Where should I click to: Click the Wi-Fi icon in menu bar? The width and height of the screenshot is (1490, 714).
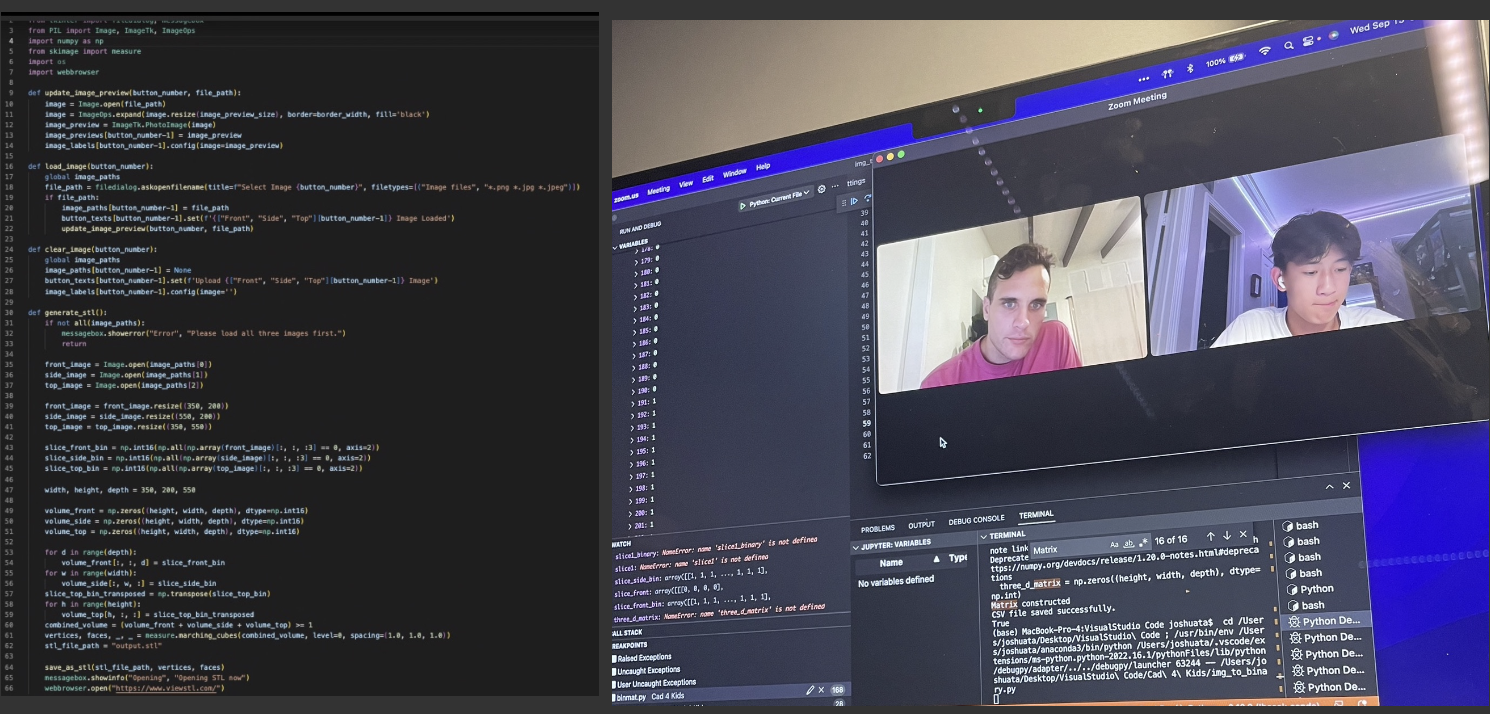[x=1264, y=50]
